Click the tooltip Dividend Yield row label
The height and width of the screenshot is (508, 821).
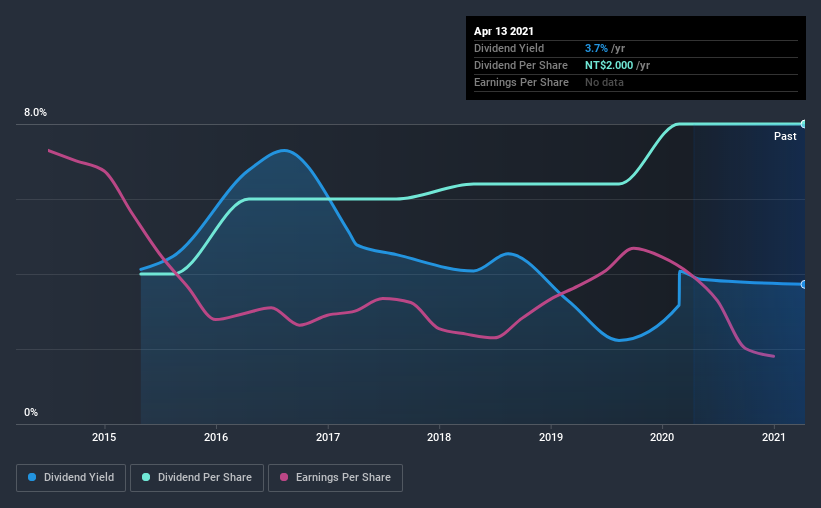509,48
